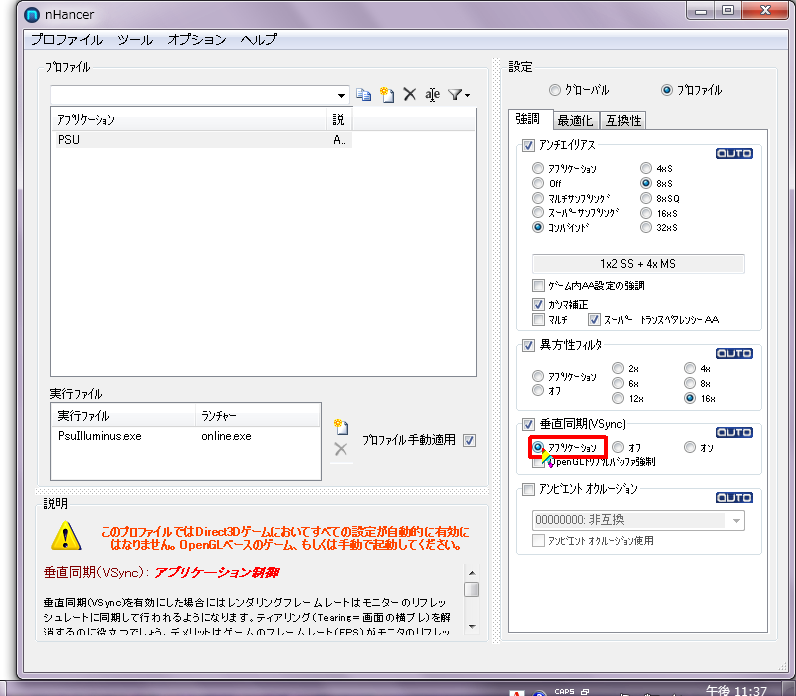Click AUTO badge for ambient occlusion

[734, 498]
